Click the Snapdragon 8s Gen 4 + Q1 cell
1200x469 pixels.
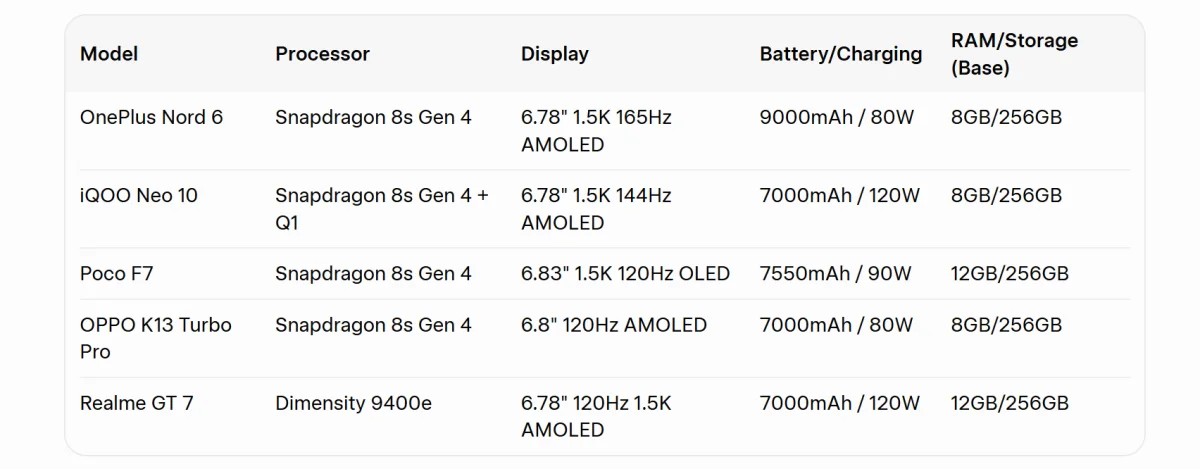(382, 209)
